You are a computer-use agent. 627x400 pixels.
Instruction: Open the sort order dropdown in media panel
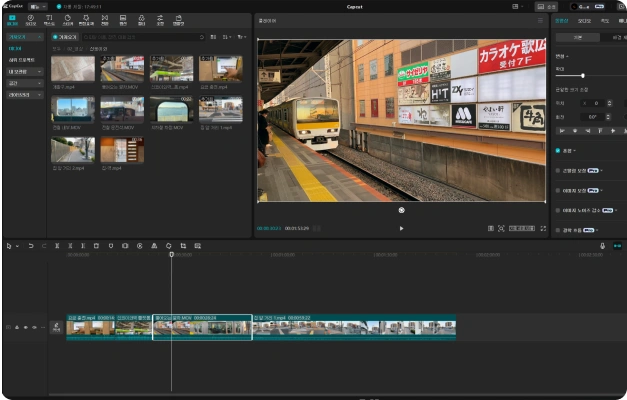[227, 37]
